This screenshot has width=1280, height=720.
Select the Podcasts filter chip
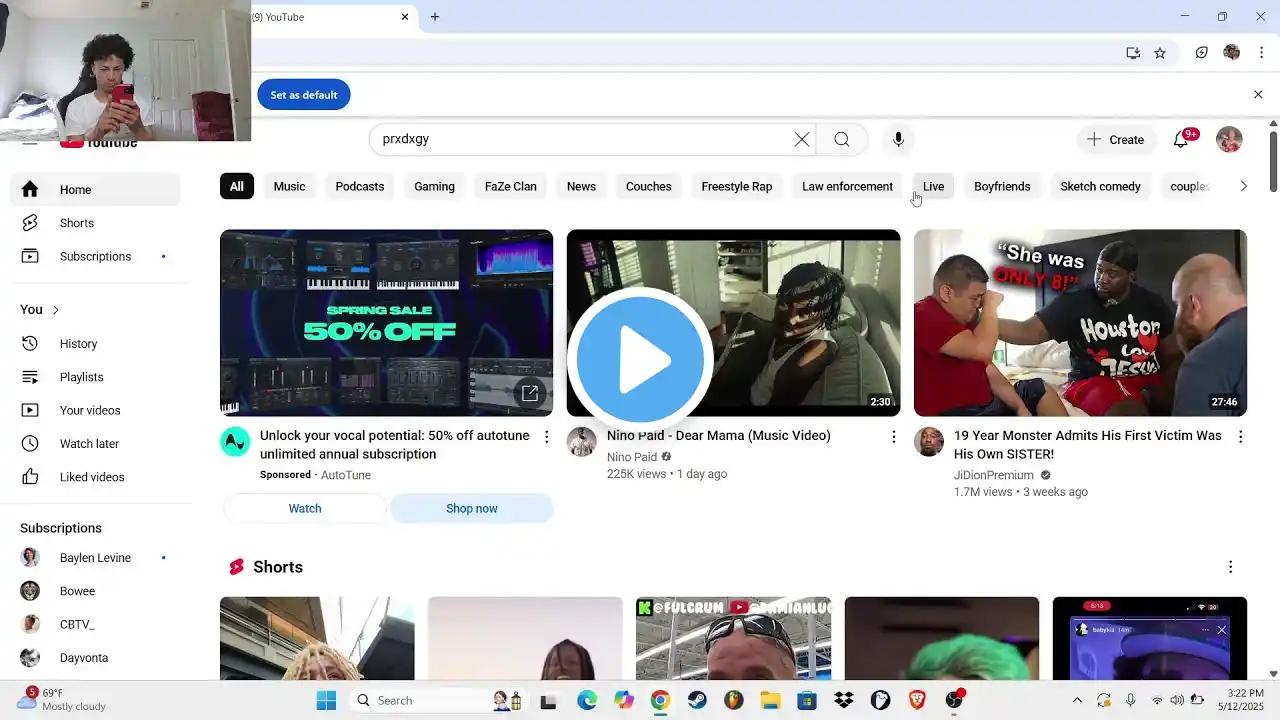360,186
